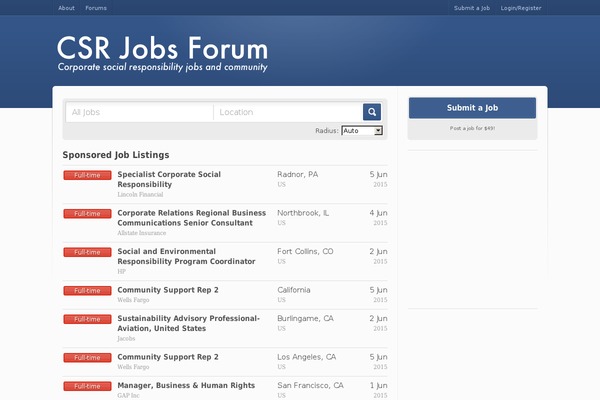Click the Radnor, PA location text
The height and width of the screenshot is (400, 600).
point(297,175)
